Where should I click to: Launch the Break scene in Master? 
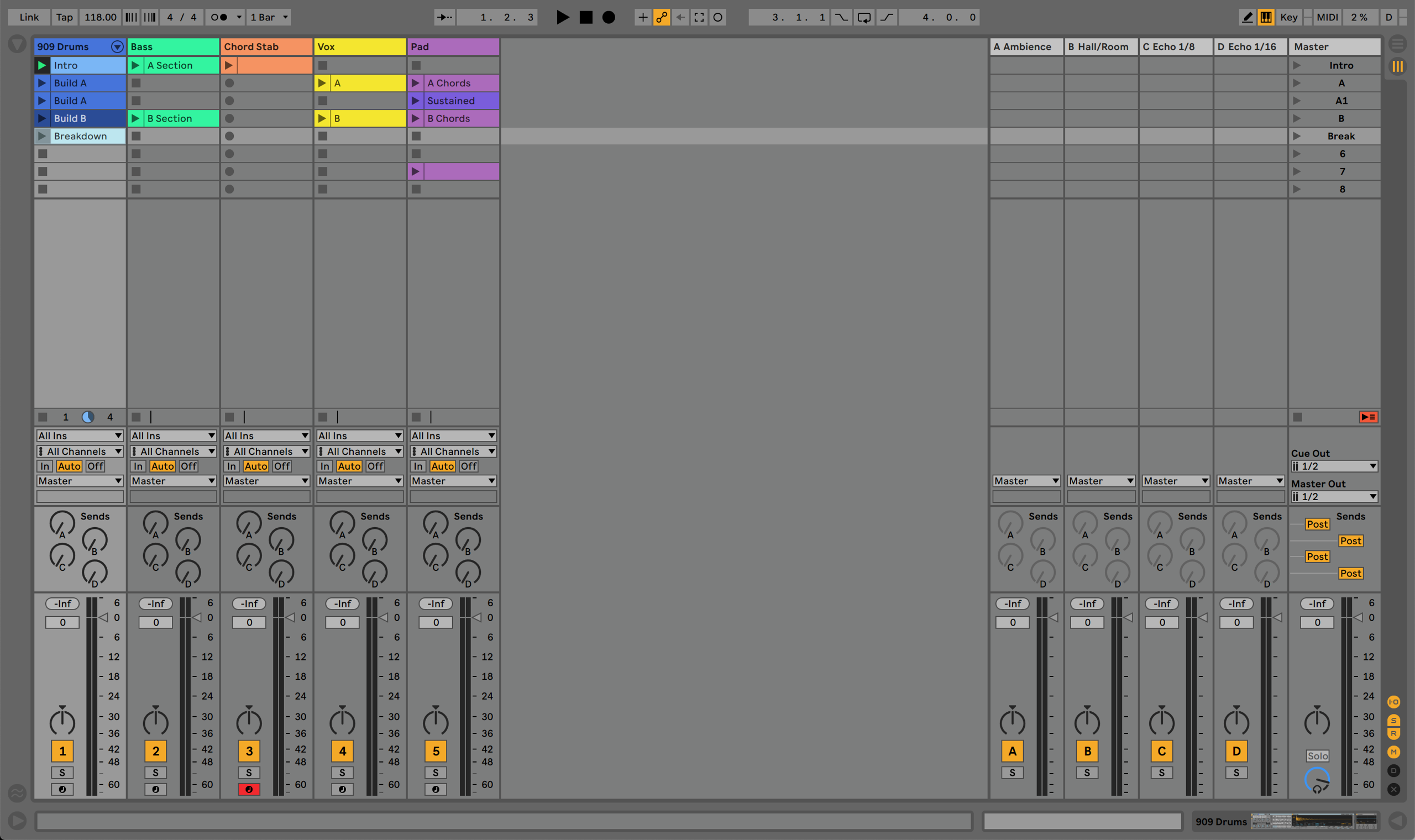(x=1297, y=136)
